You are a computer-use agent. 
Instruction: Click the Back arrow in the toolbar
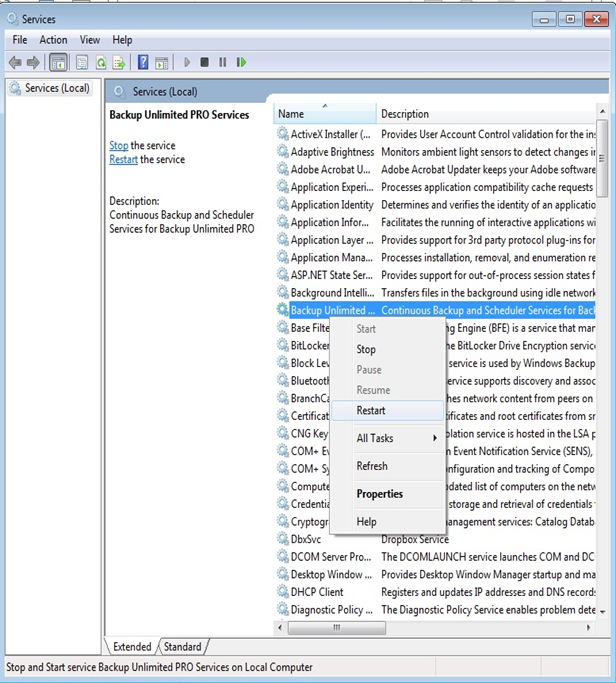coord(15,62)
